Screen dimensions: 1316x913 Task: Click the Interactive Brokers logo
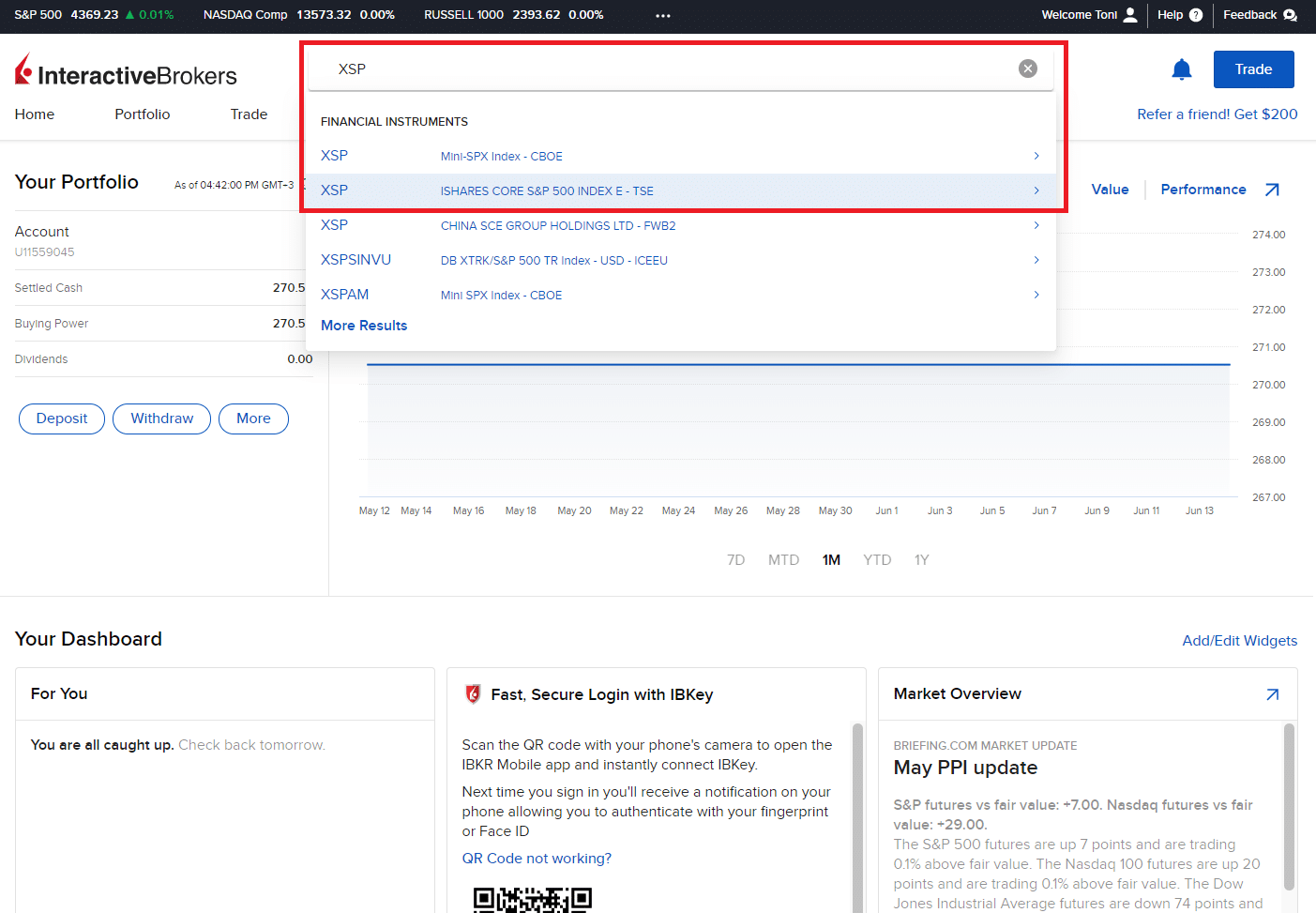(x=126, y=71)
